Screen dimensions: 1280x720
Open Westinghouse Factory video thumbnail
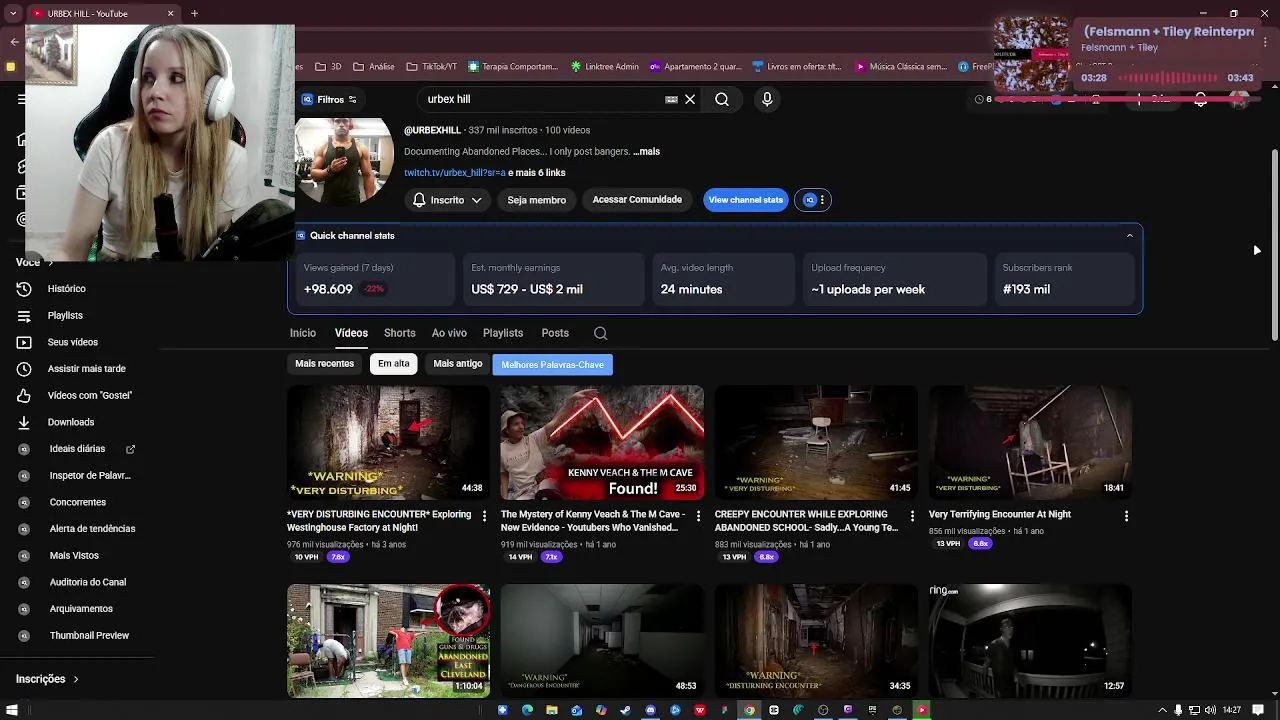(388, 442)
